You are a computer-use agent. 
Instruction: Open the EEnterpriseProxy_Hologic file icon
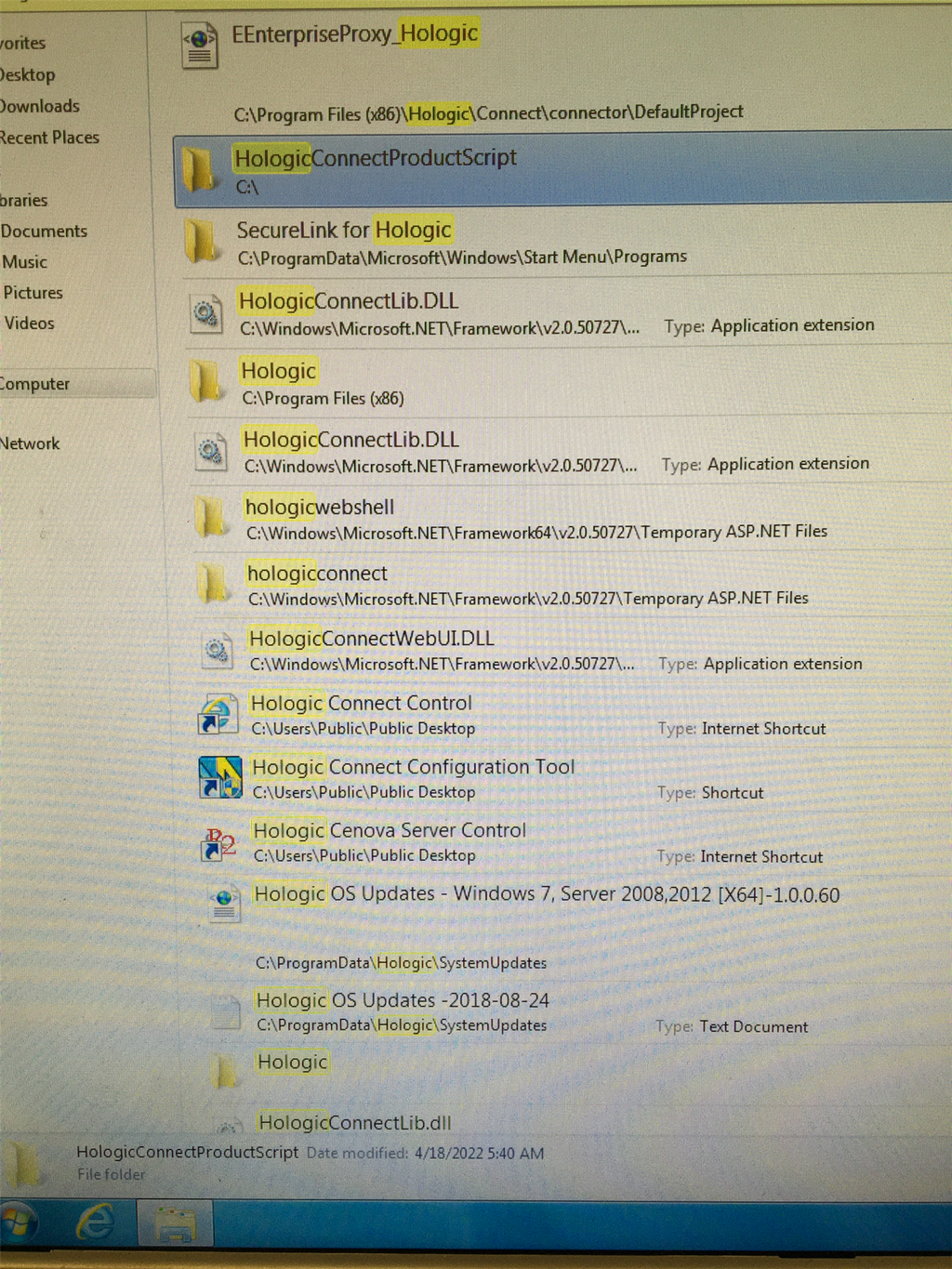click(200, 46)
